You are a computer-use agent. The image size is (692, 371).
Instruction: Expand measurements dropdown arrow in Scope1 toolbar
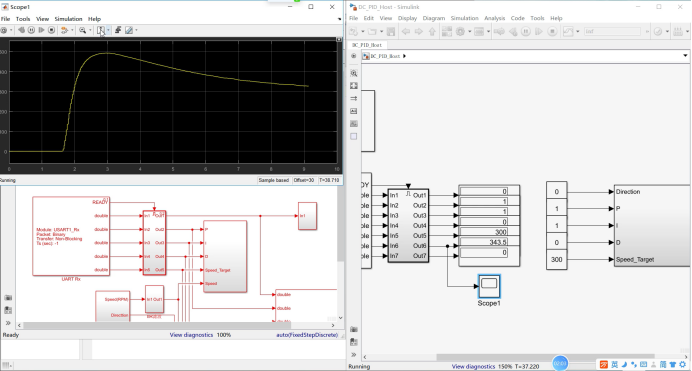[x=136, y=30]
